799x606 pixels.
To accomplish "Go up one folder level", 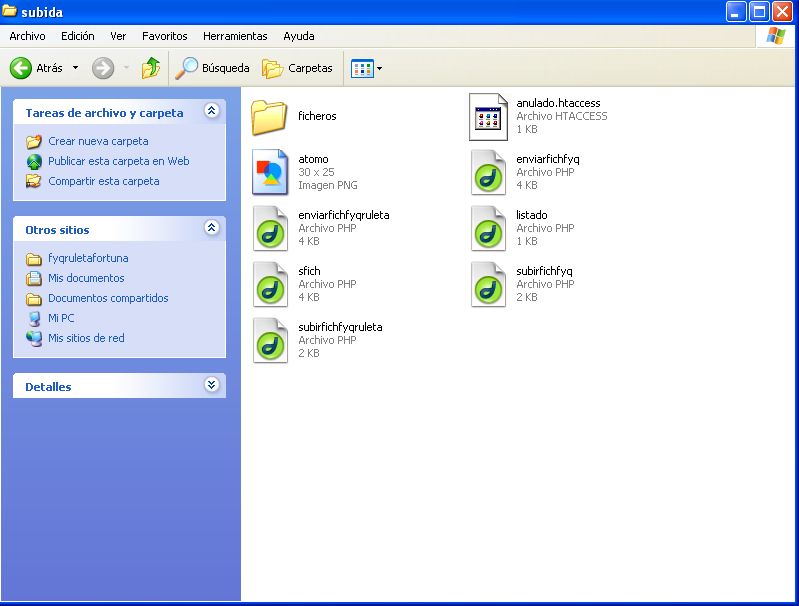I will 151,68.
